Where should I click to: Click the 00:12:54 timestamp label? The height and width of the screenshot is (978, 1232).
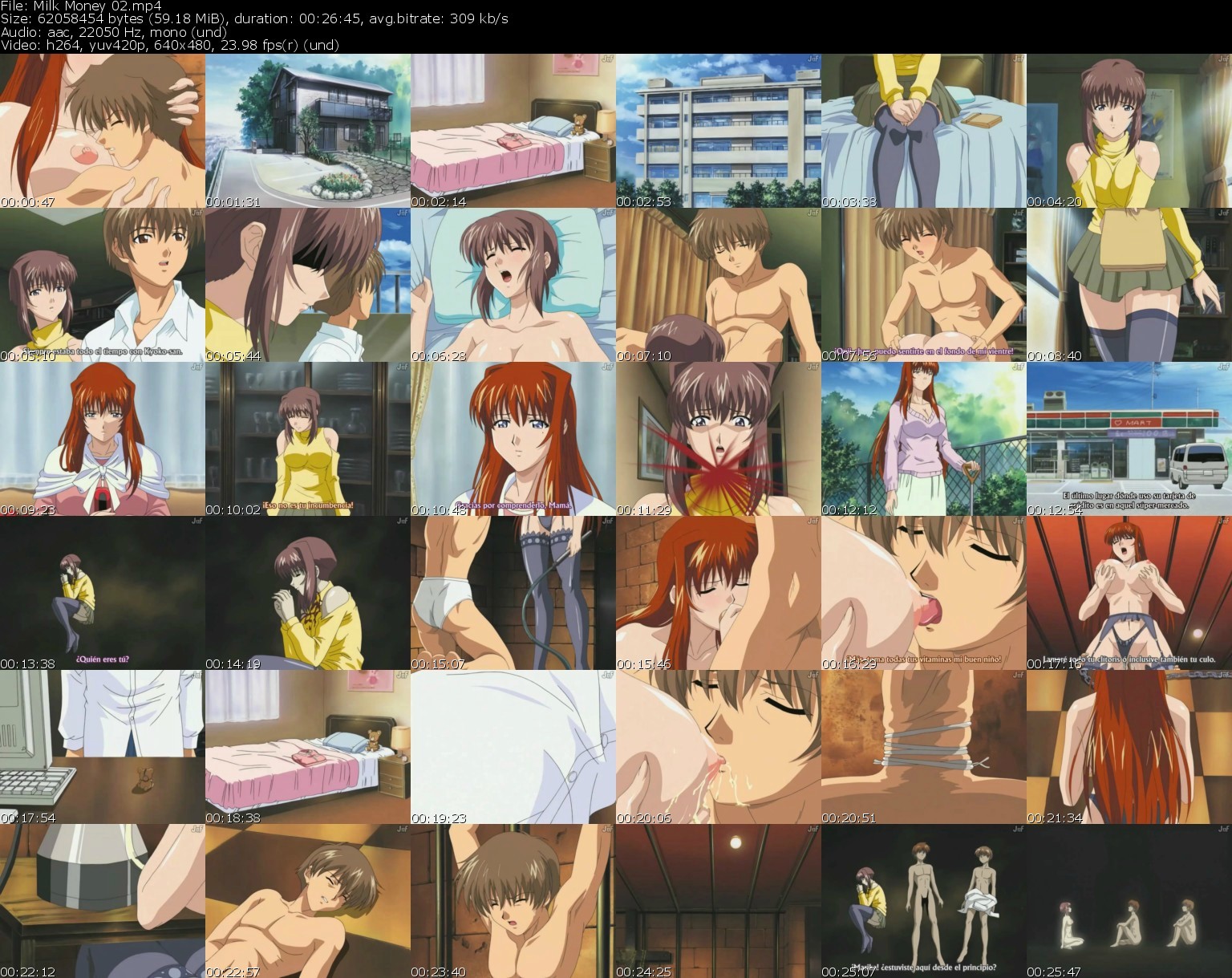click(x=1054, y=510)
